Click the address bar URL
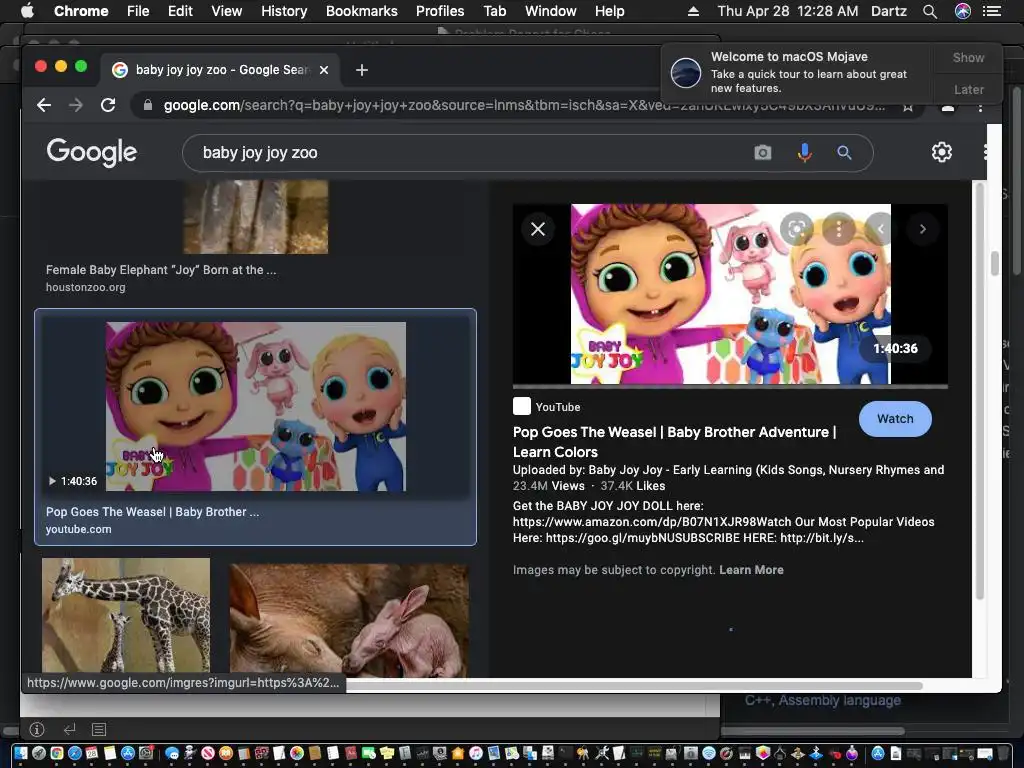 tap(524, 105)
